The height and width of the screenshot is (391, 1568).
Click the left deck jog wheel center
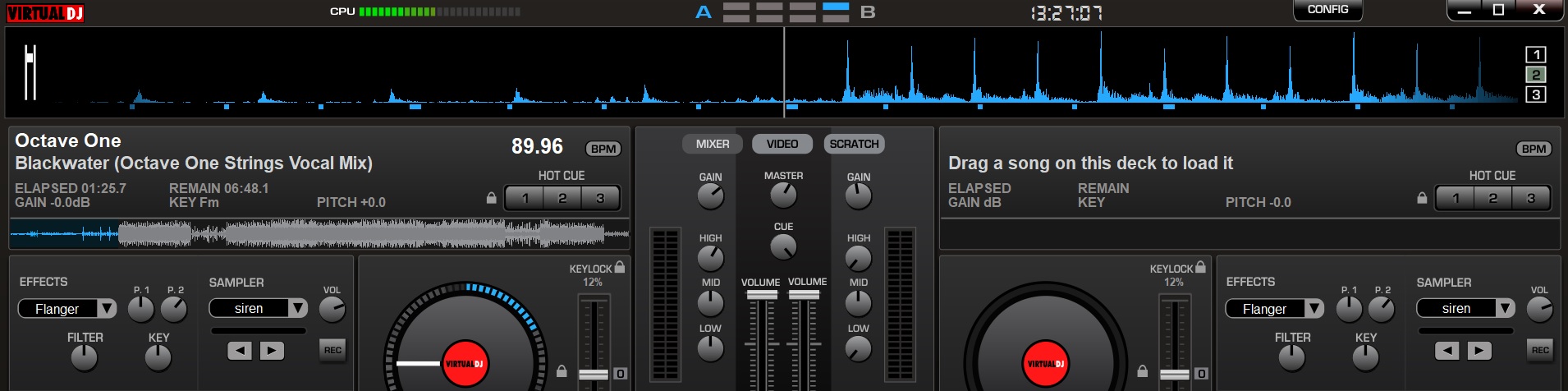coord(465,364)
